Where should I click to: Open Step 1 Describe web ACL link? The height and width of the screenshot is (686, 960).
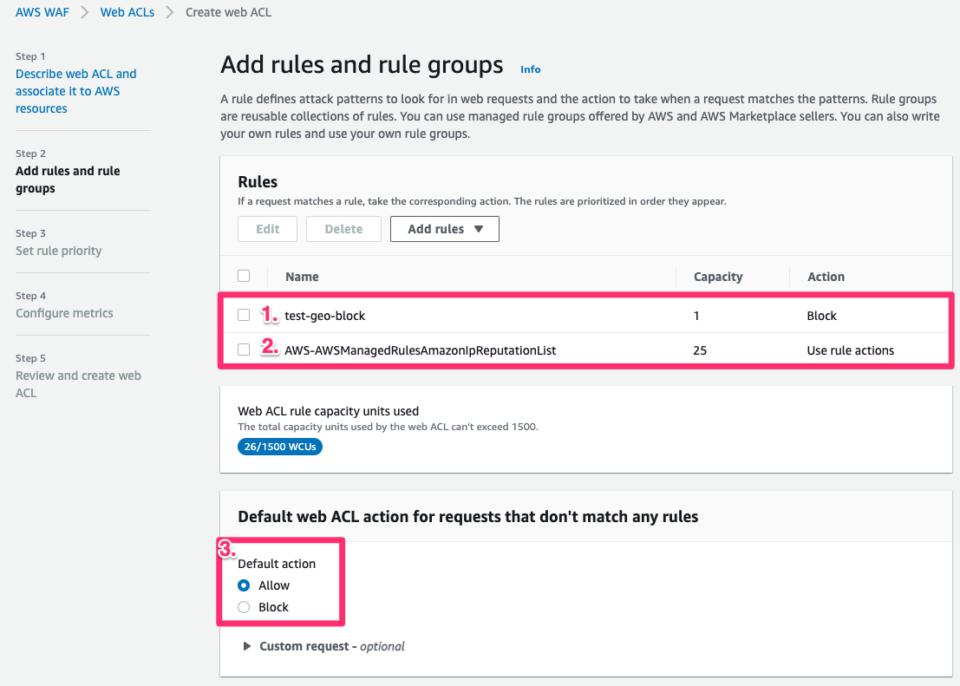76,91
